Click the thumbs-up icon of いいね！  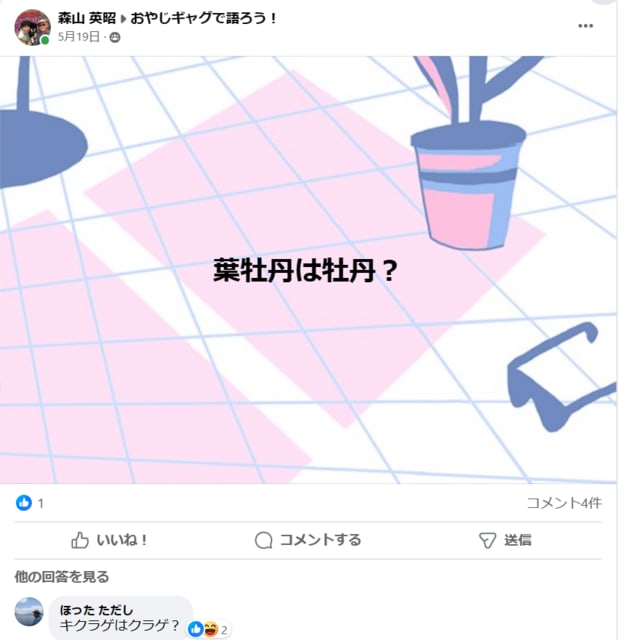click(x=80, y=540)
